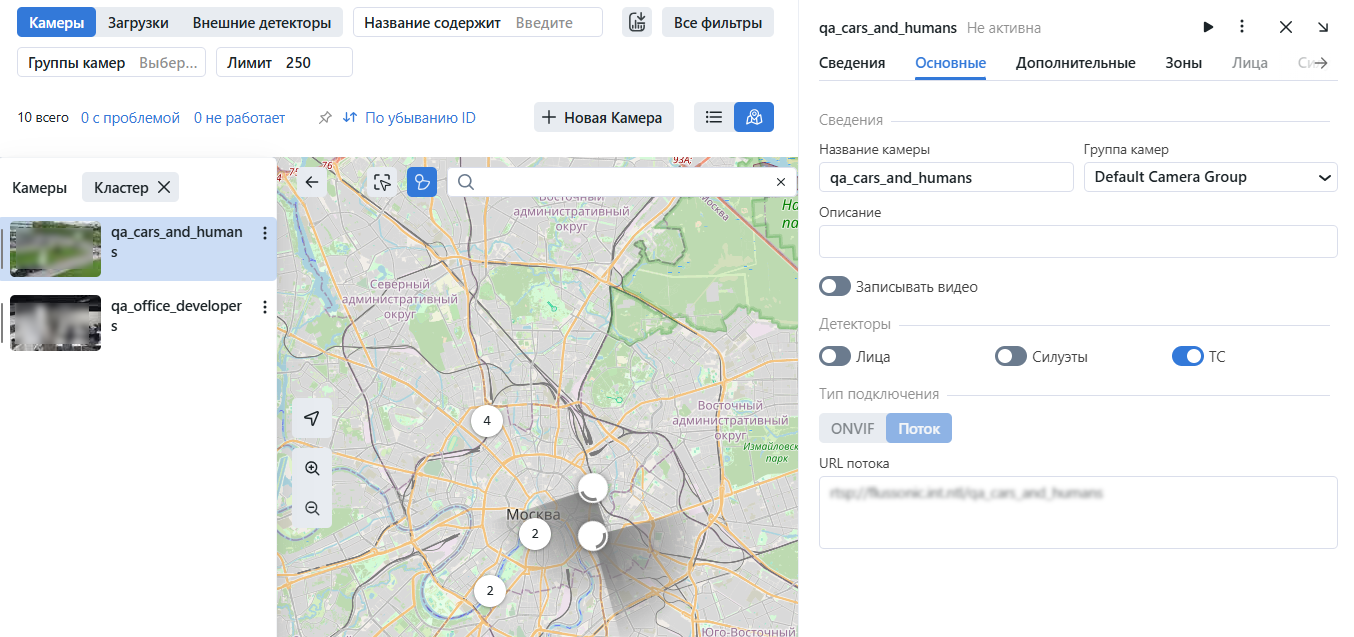Open the three-dot menu in camera panel header

[x=1241, y=27]
